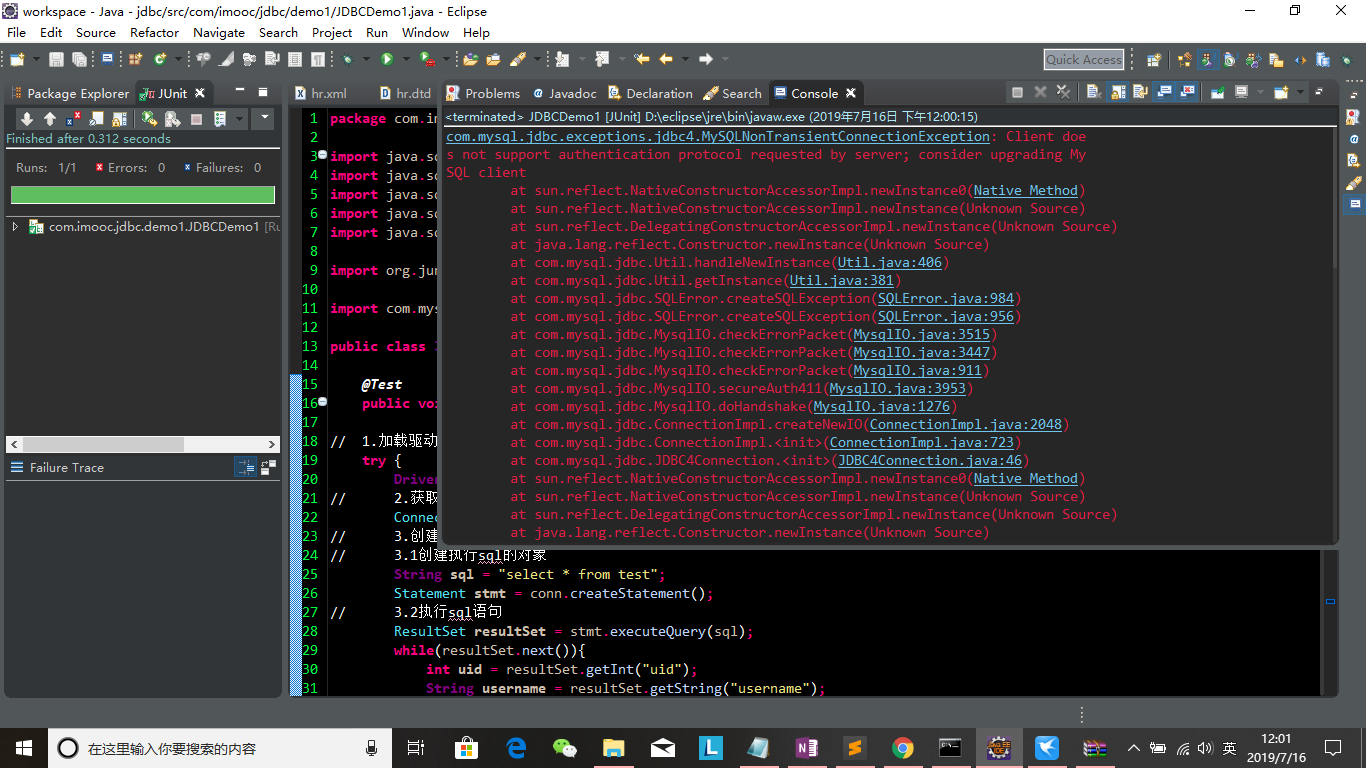This screenshot has width=1366, height=768.
Task: Click the Quick Access search field
Action: pyautogui.click(x=1083, y=60)
